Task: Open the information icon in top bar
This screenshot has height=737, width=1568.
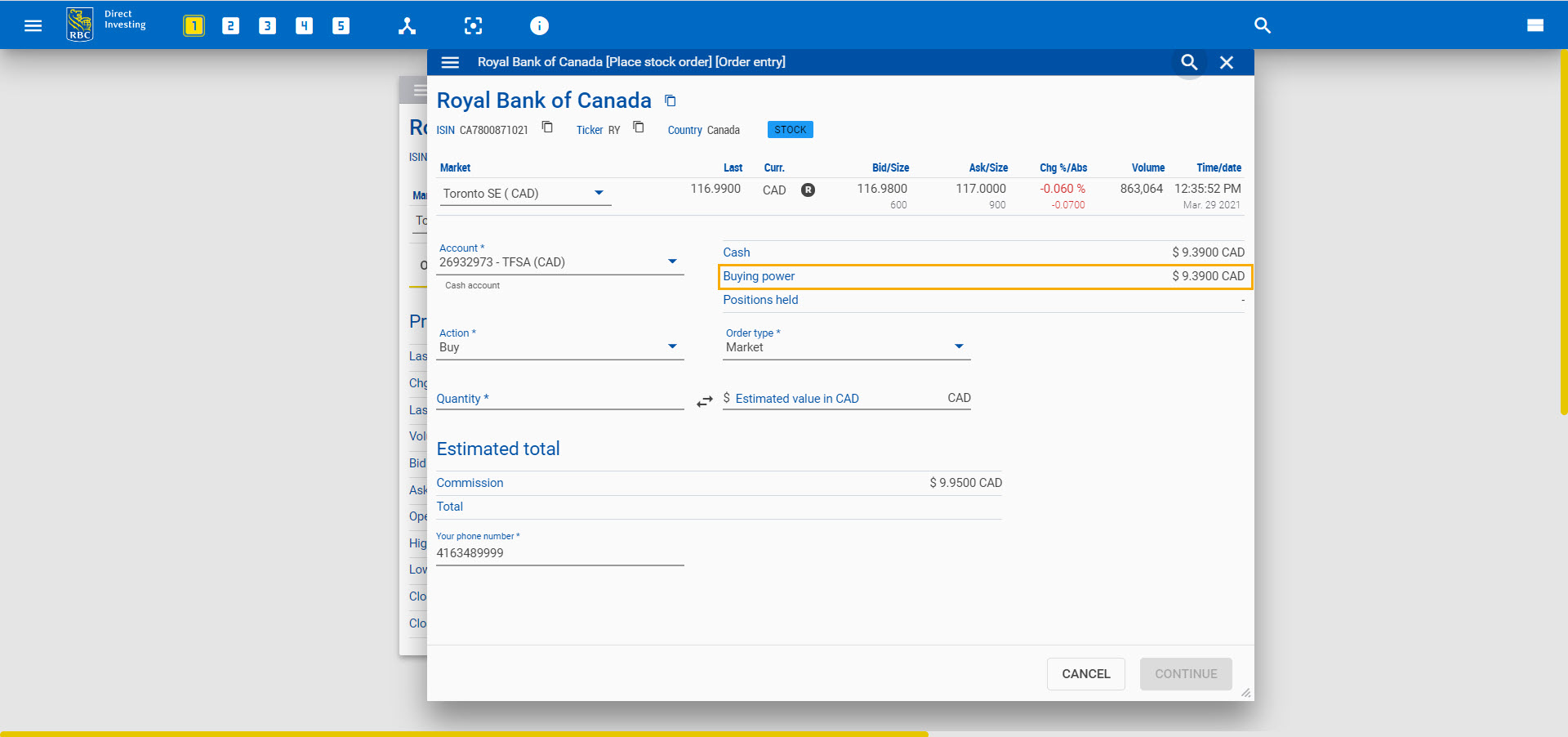Action: click(539, 25)
